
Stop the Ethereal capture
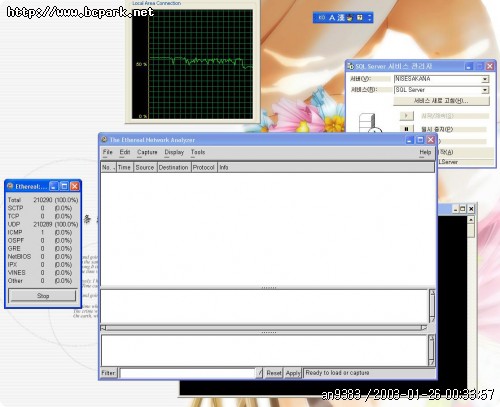pyautogui.click(x=43, y=296)
